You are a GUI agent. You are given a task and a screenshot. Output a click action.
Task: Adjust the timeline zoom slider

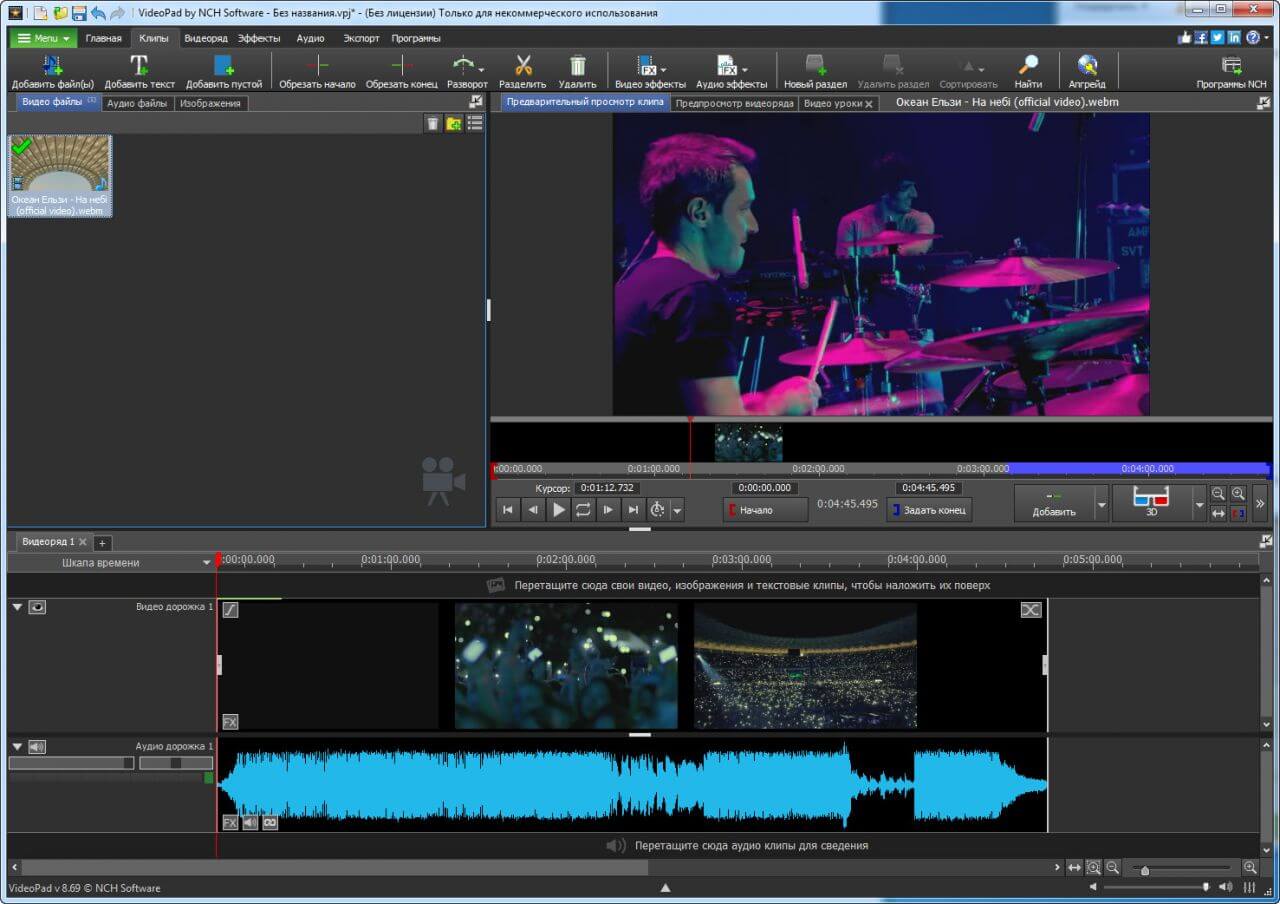[x=1145, y=869]
